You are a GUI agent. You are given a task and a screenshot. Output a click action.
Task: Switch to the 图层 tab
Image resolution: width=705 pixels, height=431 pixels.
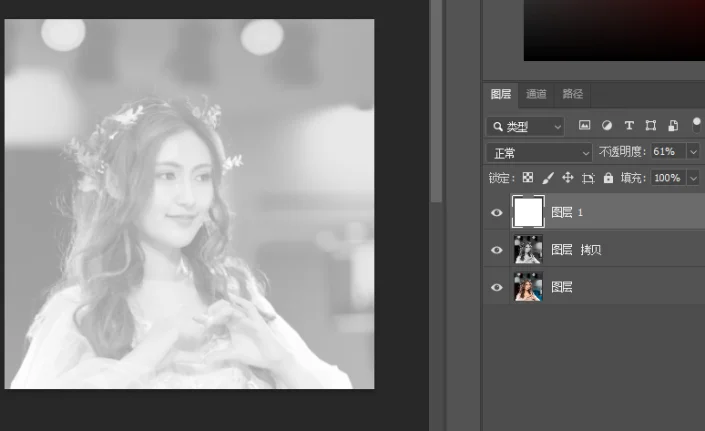click(x=501, y=94)
